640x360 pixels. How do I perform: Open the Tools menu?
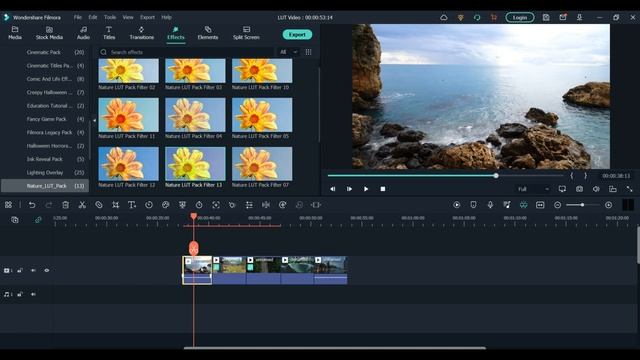click(110, 17)
